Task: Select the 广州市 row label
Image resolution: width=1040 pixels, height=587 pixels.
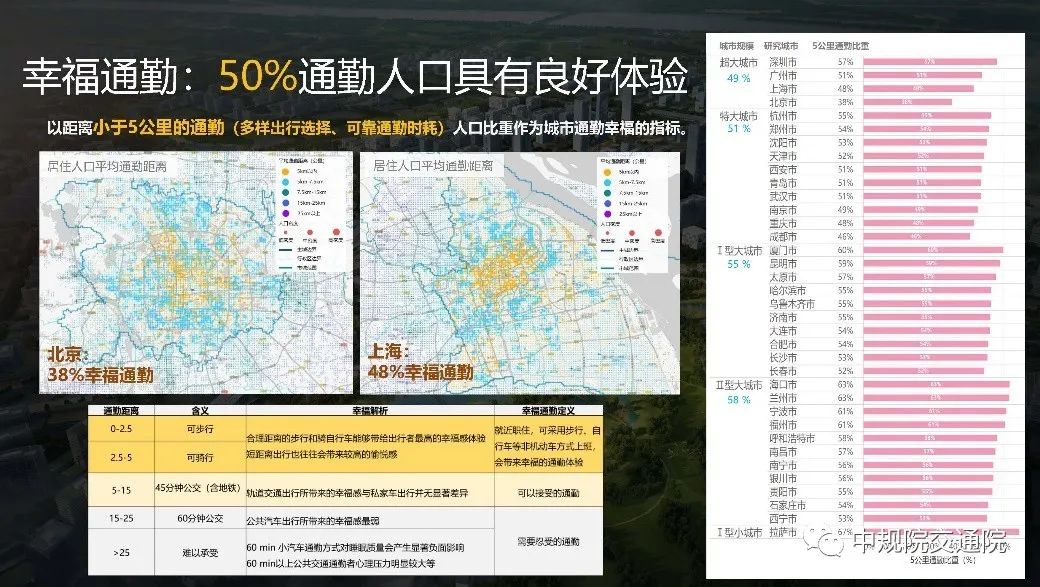Action: pyautogui.click(x=783, y=76)
